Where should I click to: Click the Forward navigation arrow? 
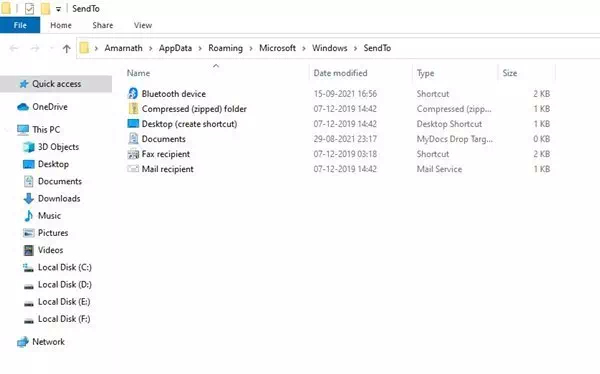tap(35, 48)
